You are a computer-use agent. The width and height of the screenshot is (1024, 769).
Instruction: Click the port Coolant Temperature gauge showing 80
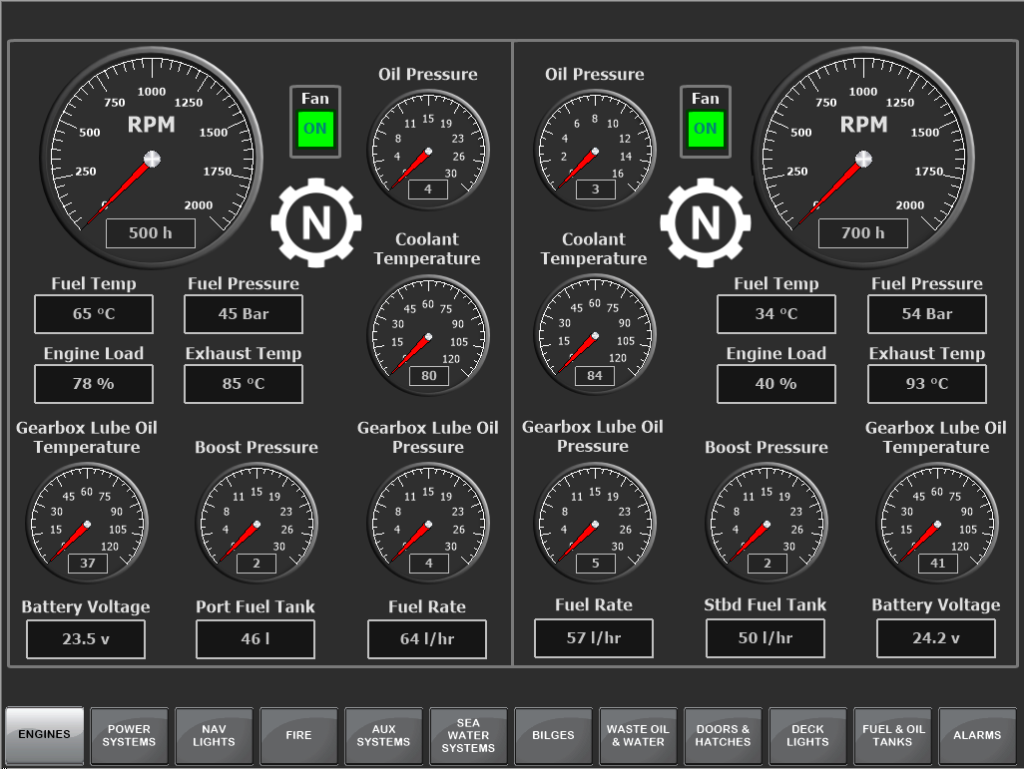pyautogui.click(x=428, y=336)
